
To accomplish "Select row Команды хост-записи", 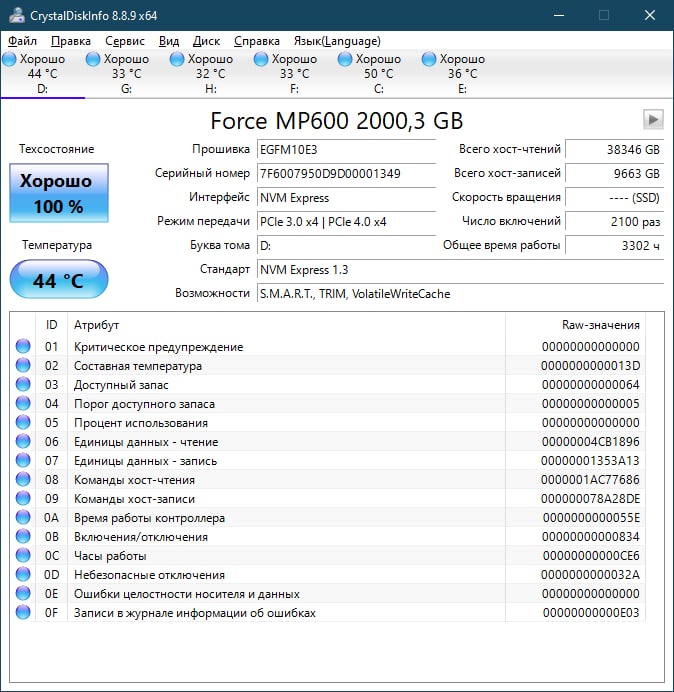I will point(328,498).
